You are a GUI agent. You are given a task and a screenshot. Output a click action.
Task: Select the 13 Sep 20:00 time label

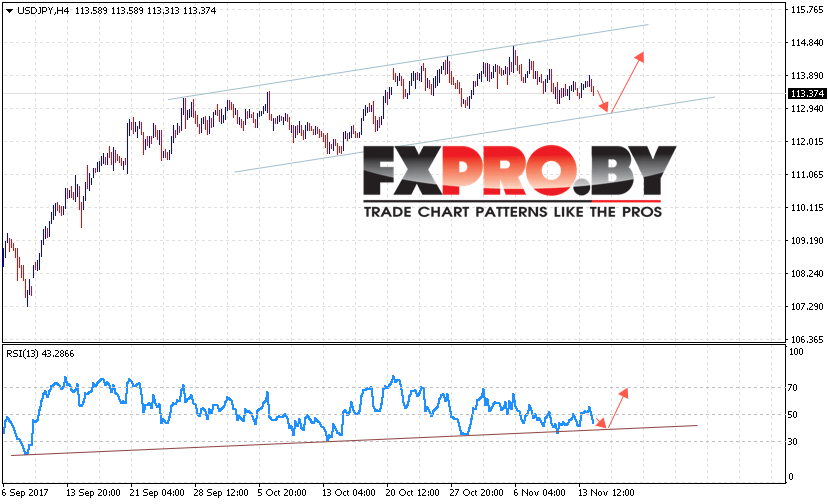93,493
